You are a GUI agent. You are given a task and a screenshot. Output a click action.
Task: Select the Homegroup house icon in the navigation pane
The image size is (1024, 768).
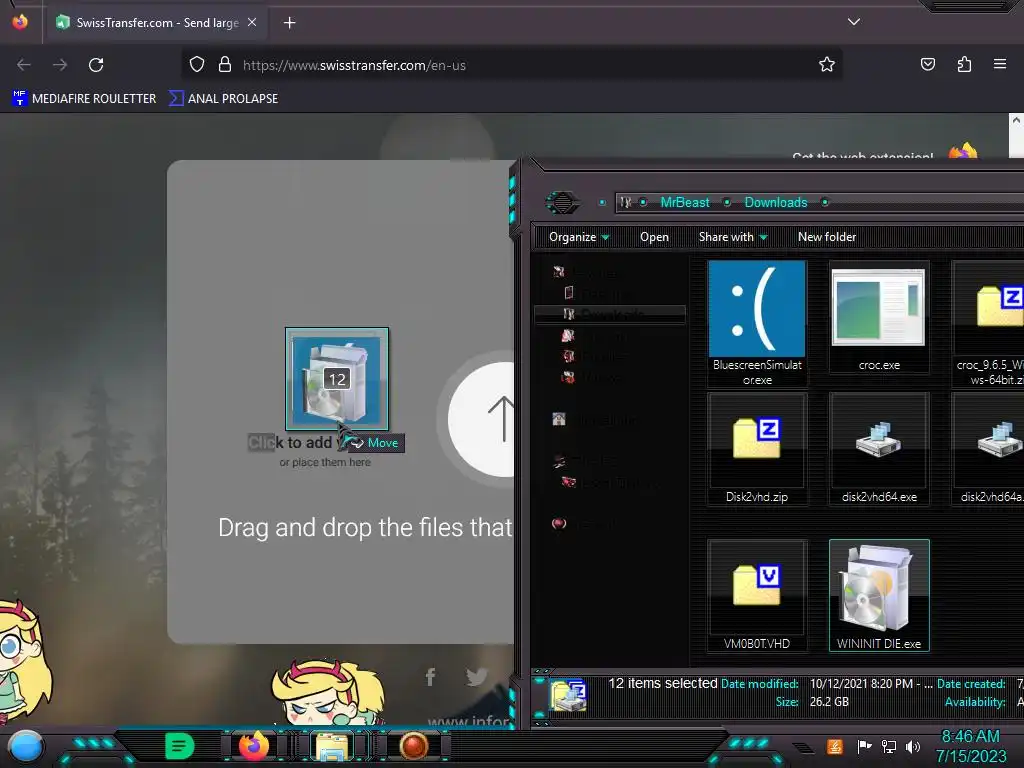[559, 419]
